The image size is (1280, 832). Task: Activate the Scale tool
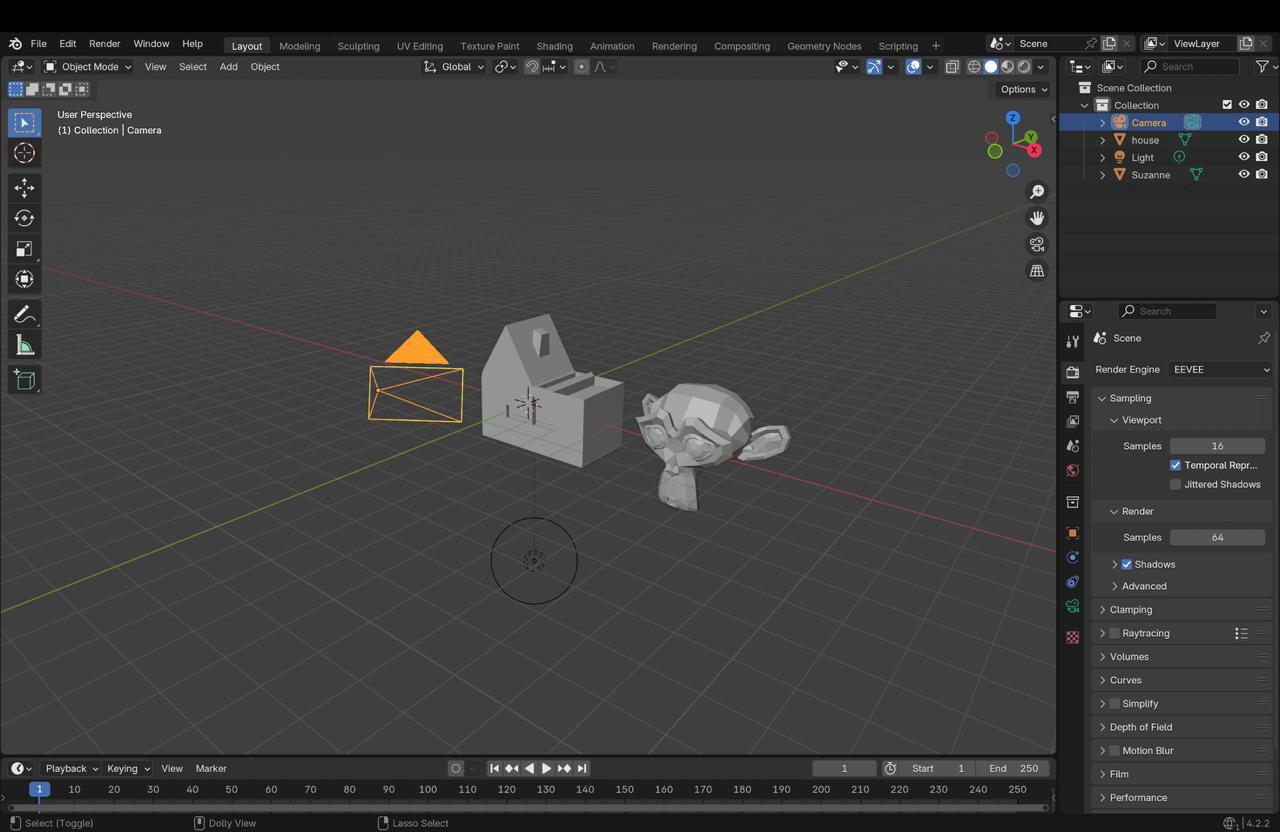click(24, 249)
